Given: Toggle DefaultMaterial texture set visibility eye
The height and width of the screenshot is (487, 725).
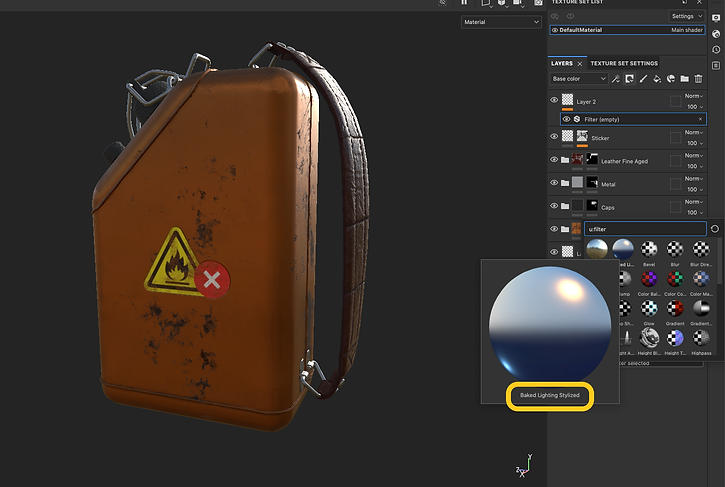Looking at the screenshot, I should point(555,30).
